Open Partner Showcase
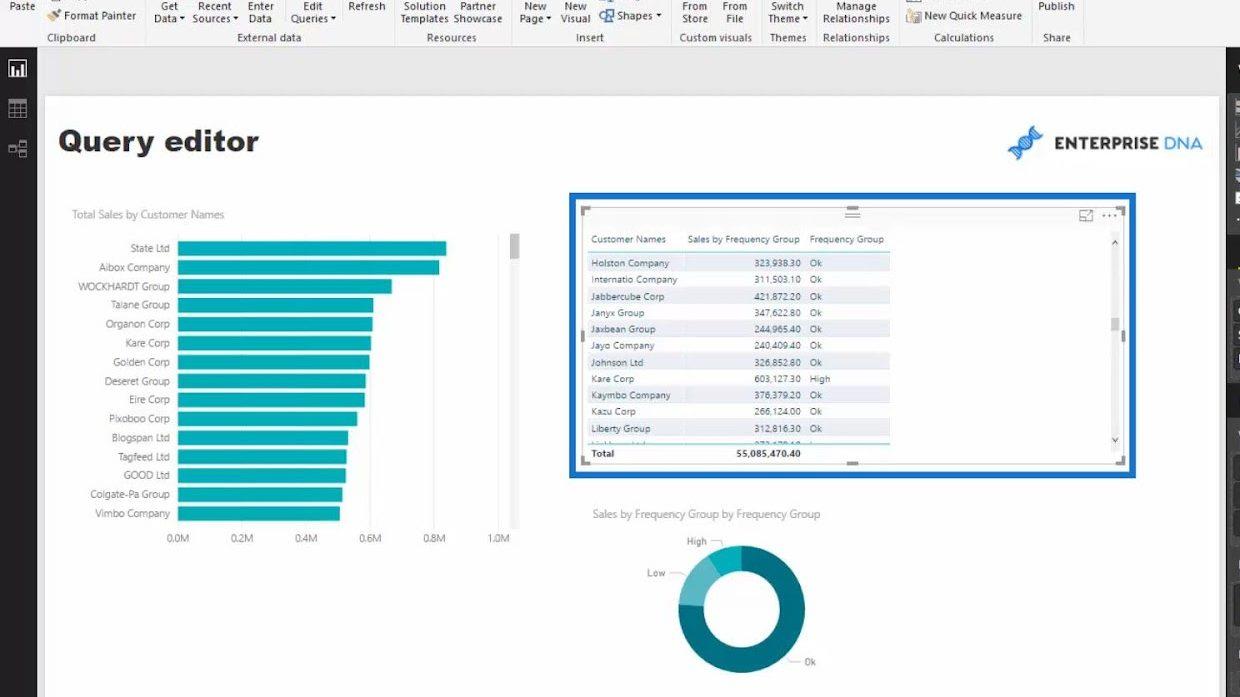 coord(478,12)
